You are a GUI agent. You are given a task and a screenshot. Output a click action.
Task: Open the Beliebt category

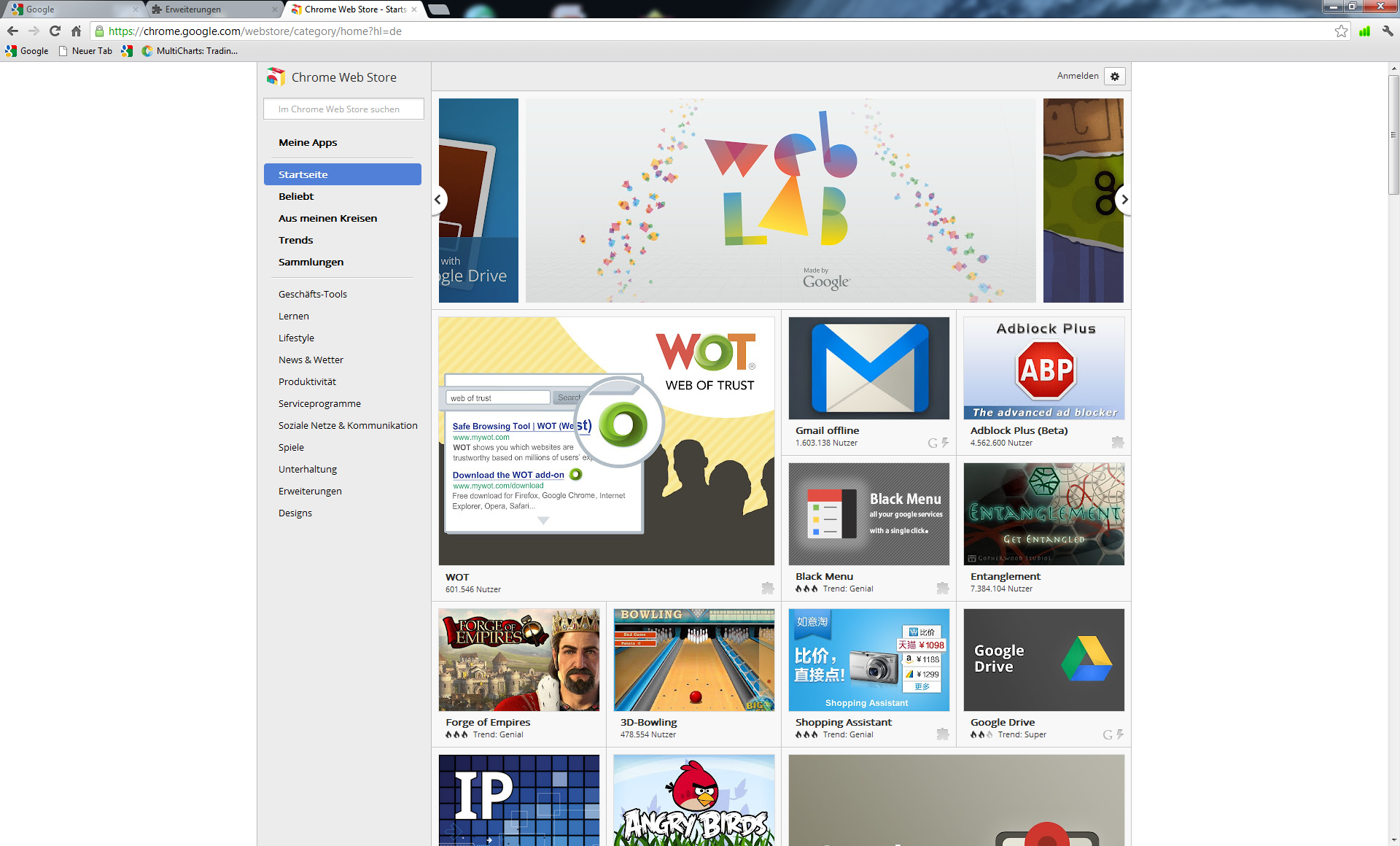pyautogui.click(x=296, y=196)
